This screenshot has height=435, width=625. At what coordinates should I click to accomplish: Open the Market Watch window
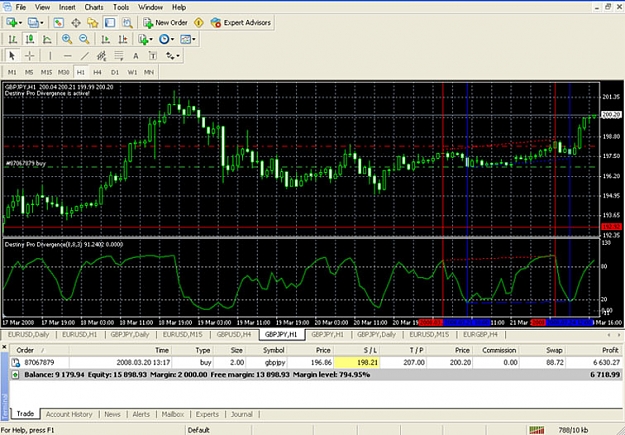59,23
